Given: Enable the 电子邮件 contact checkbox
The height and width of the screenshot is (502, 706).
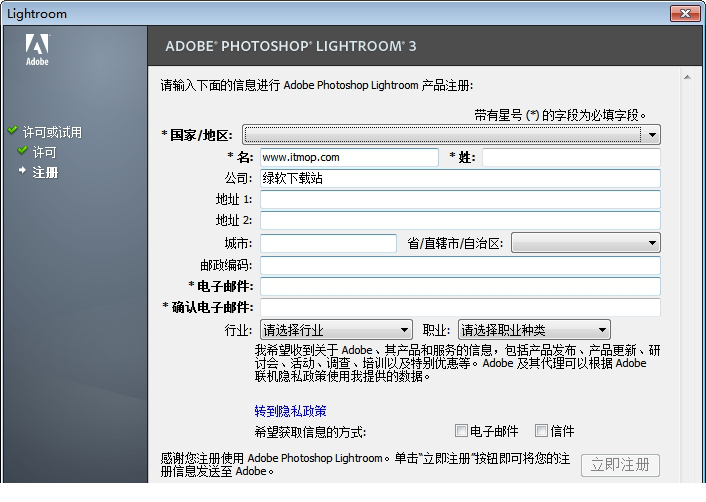Looking at the screenshot, I should 461,431.
